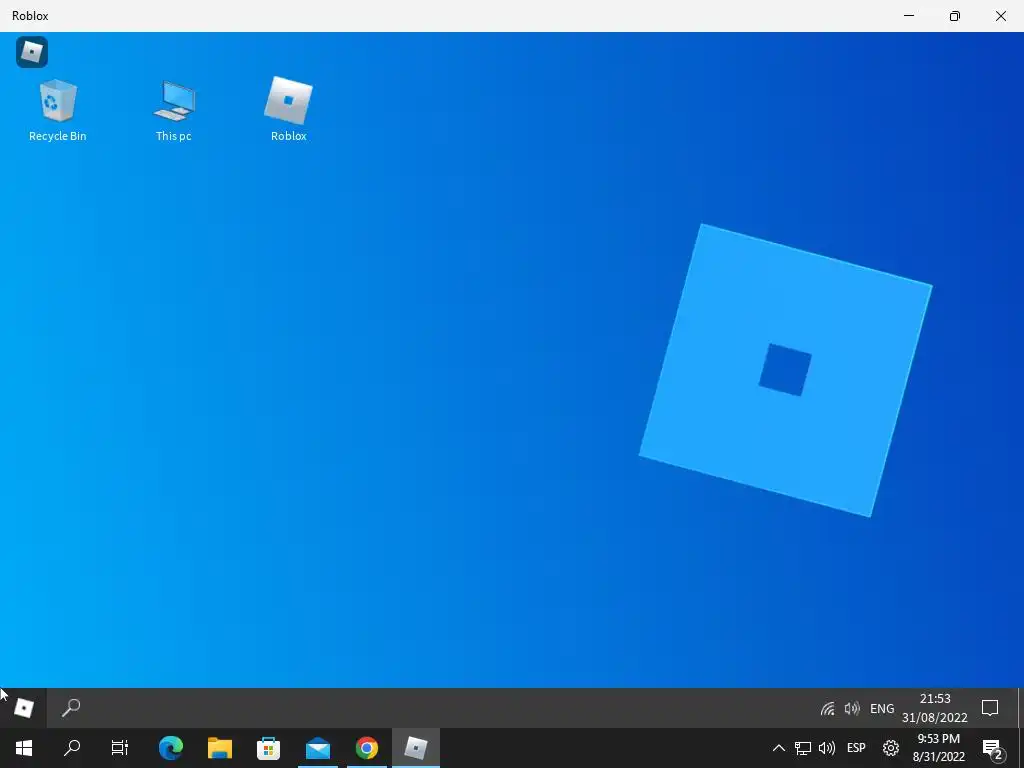Open the Windows Start menu
This screenshot has width=1024, height=768.
tap(24, 748)
